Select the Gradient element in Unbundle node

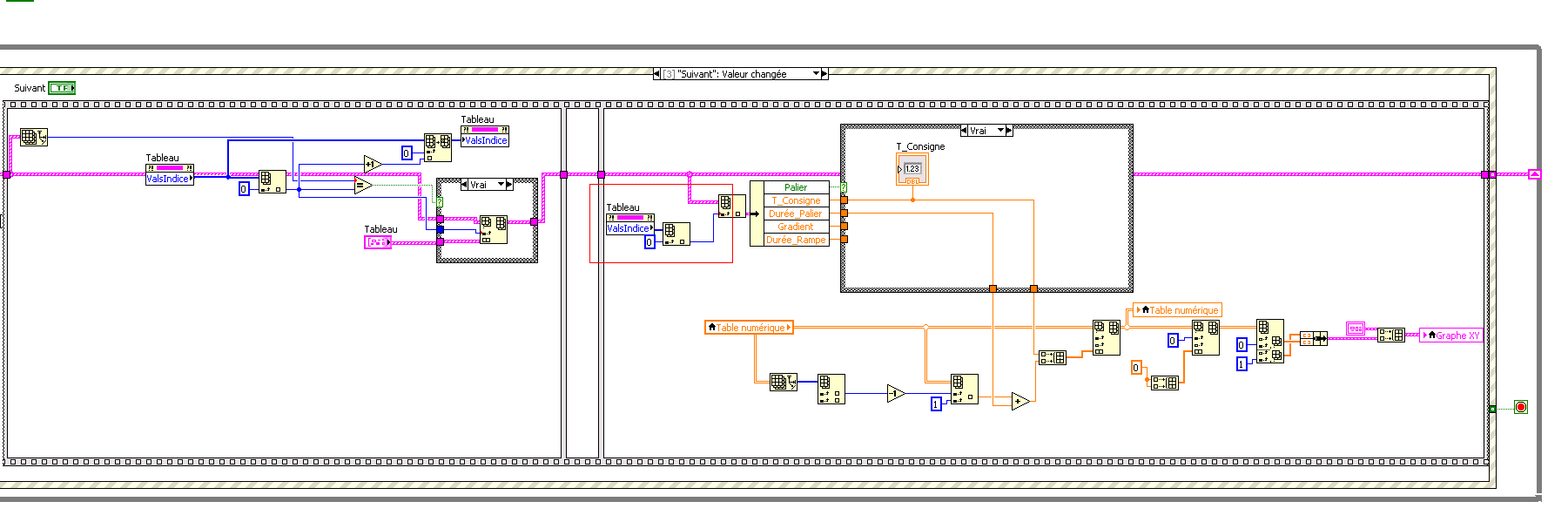(796, 227)
